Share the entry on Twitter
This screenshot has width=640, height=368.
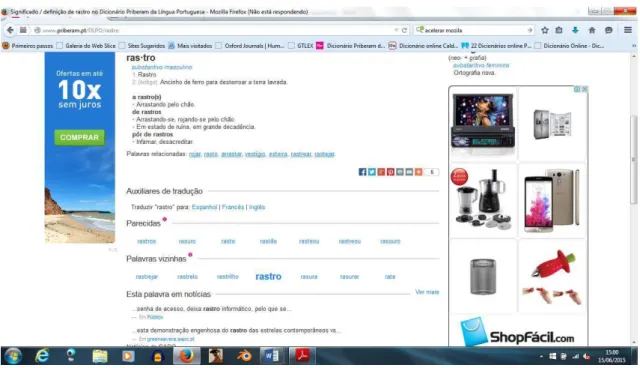coord(372,172)
